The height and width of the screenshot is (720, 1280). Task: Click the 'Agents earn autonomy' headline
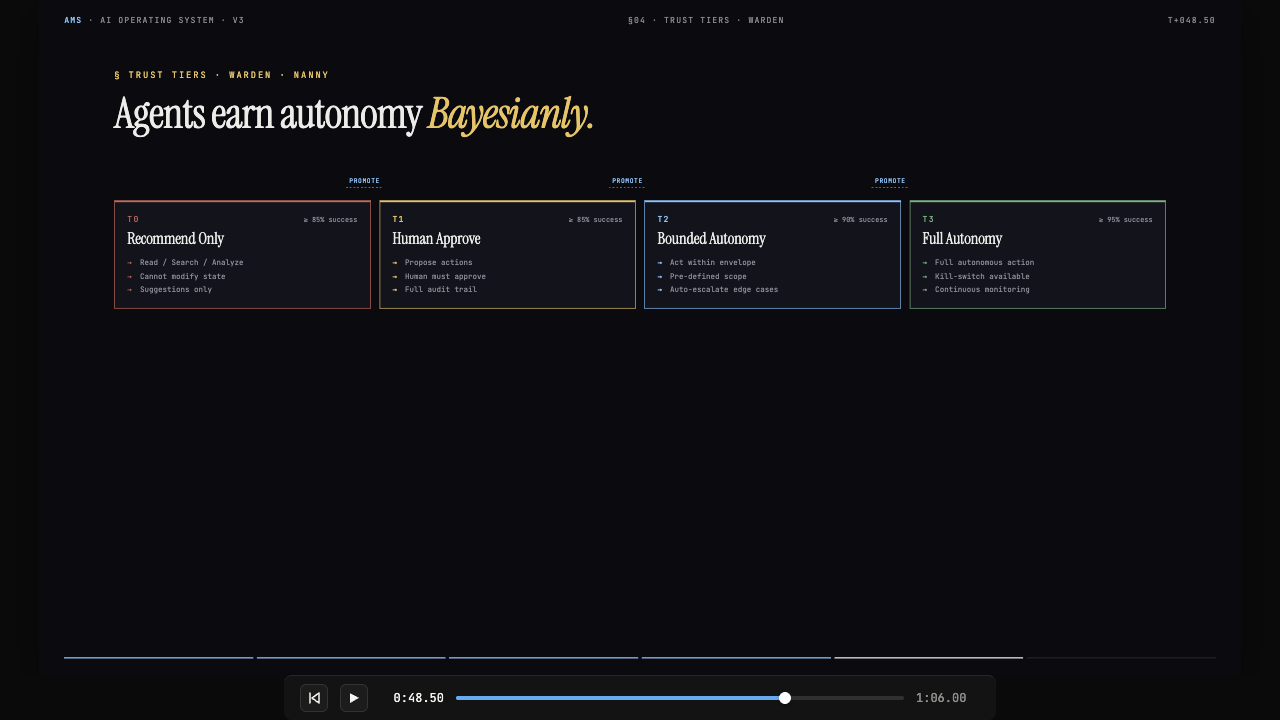pos(268,114)
